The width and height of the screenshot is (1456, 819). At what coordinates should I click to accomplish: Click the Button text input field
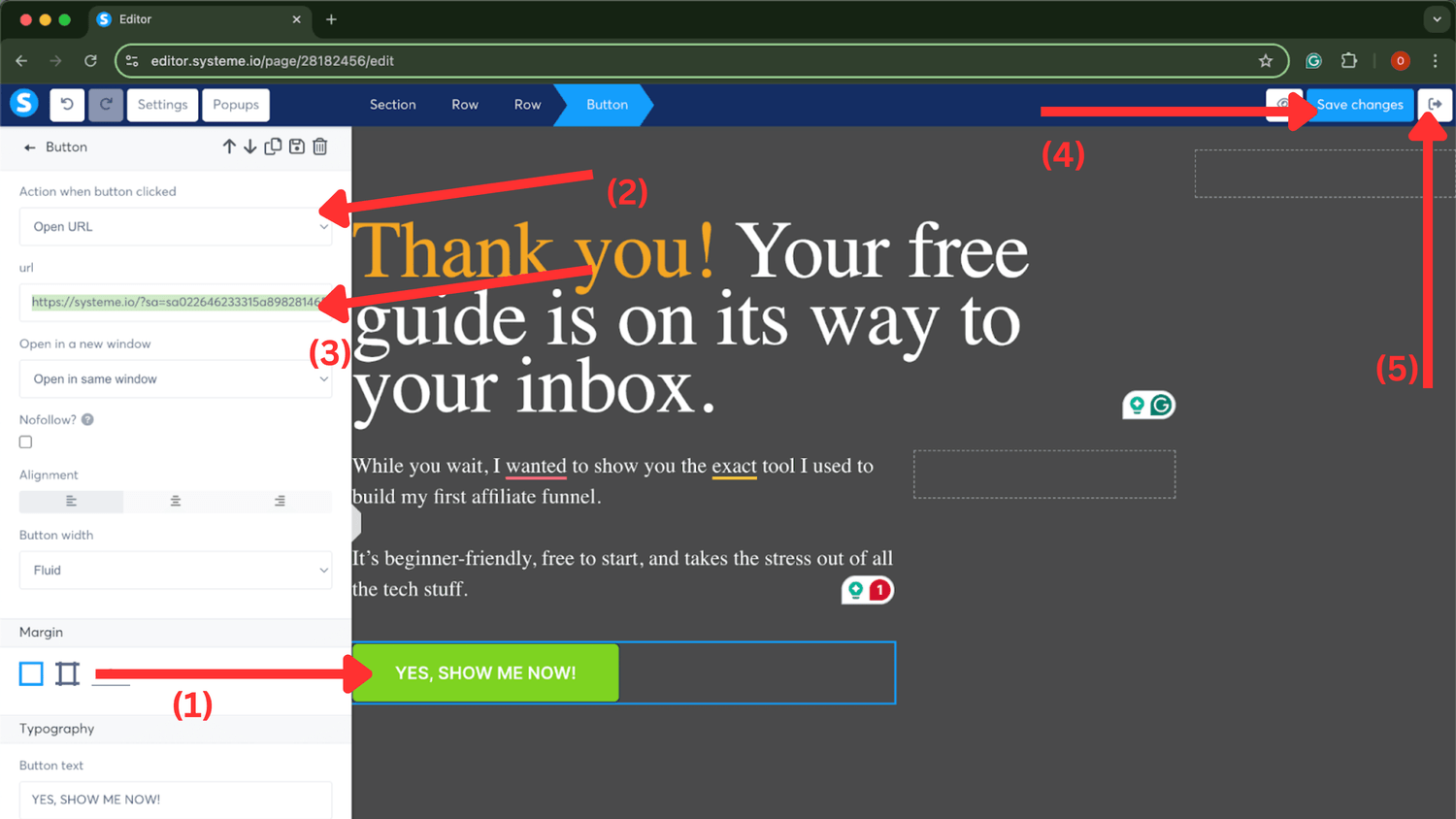coord(176,800)
